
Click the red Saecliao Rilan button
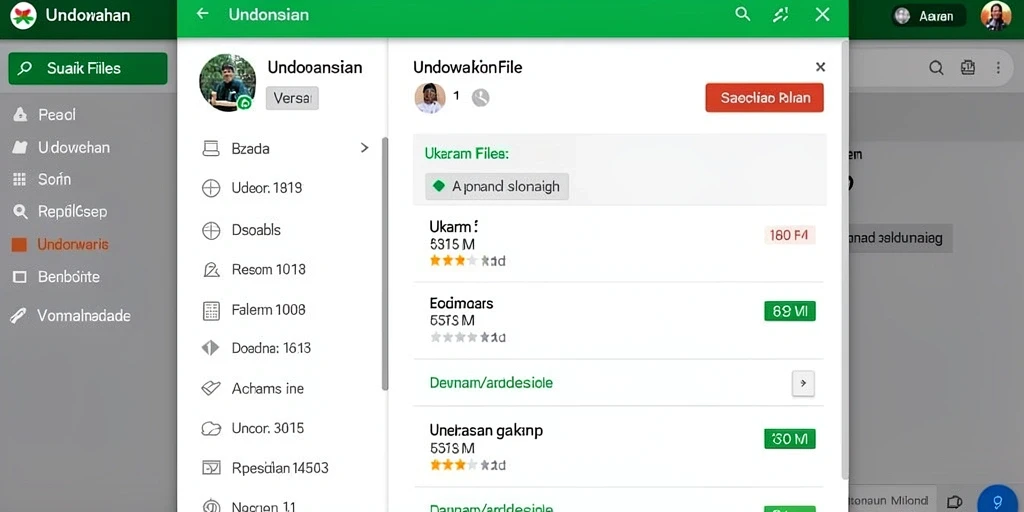[x=765, y=98]
